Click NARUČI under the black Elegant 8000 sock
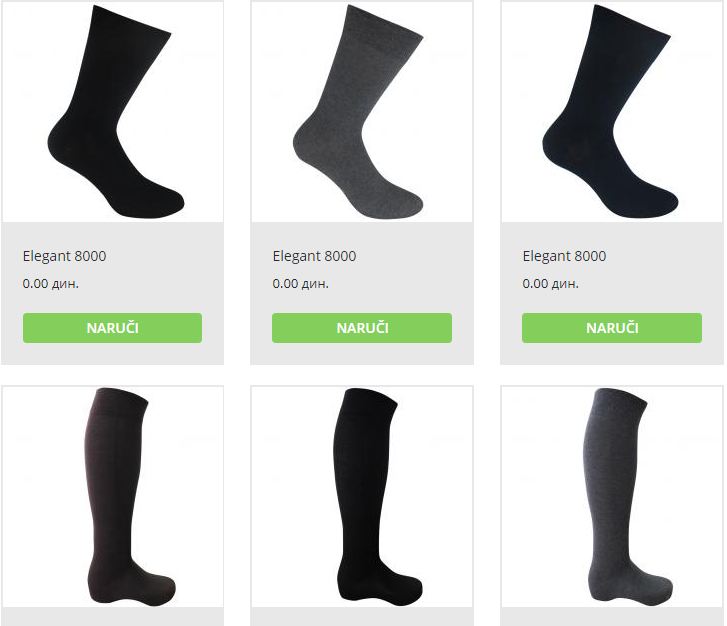The width and height of the screenshot is (727, 626). click(112, 328)
